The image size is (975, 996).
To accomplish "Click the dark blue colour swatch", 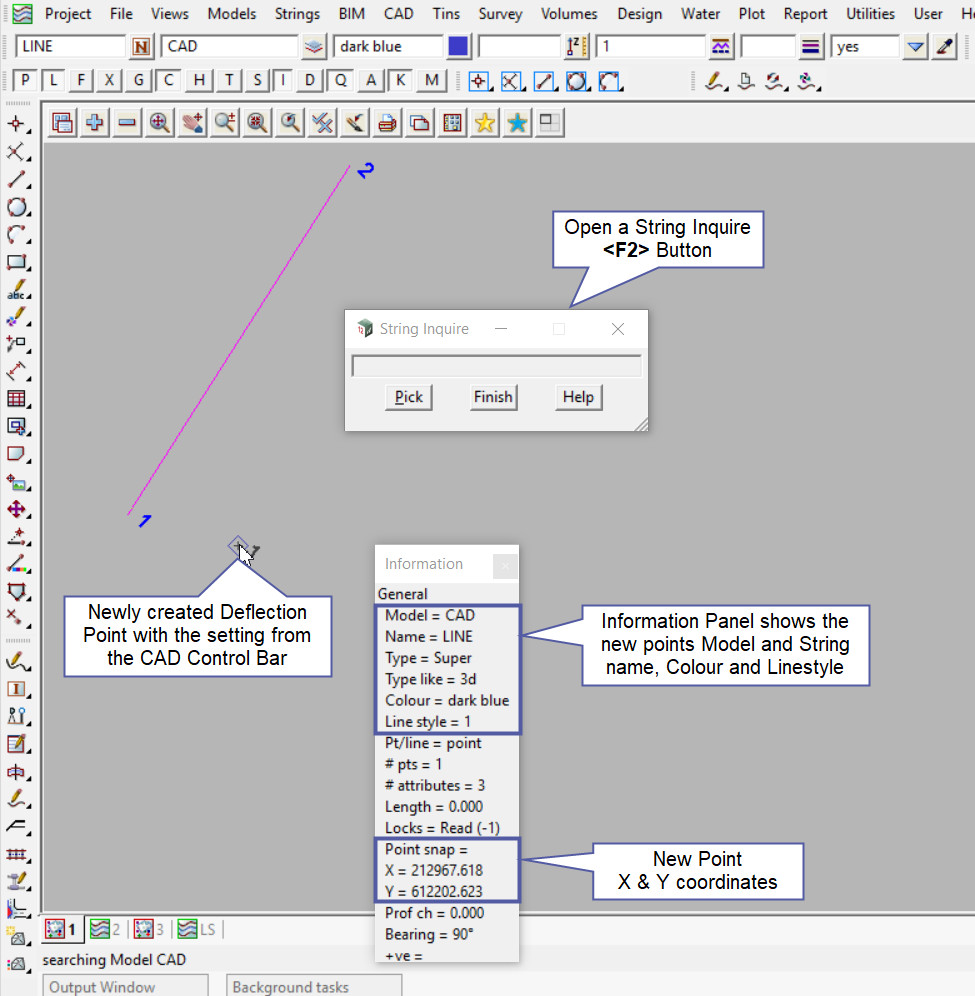I will 458,47.
